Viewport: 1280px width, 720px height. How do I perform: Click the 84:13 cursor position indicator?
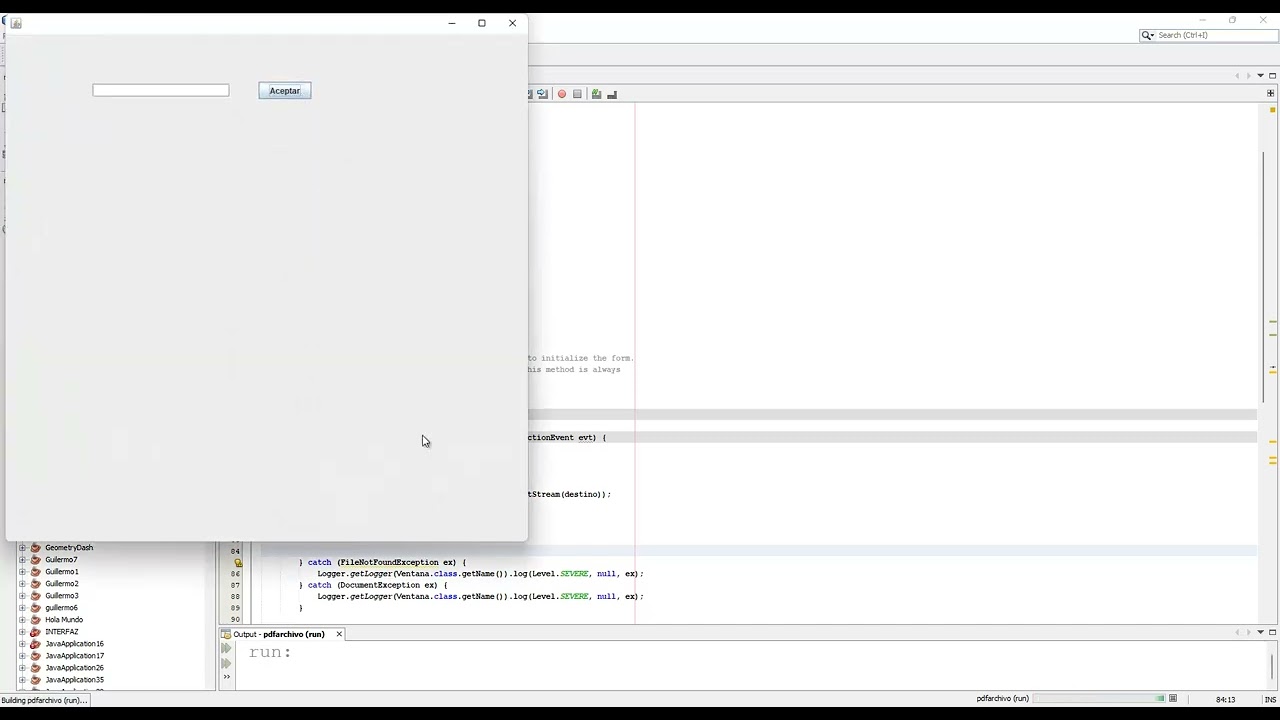(x=1225, y=700)
